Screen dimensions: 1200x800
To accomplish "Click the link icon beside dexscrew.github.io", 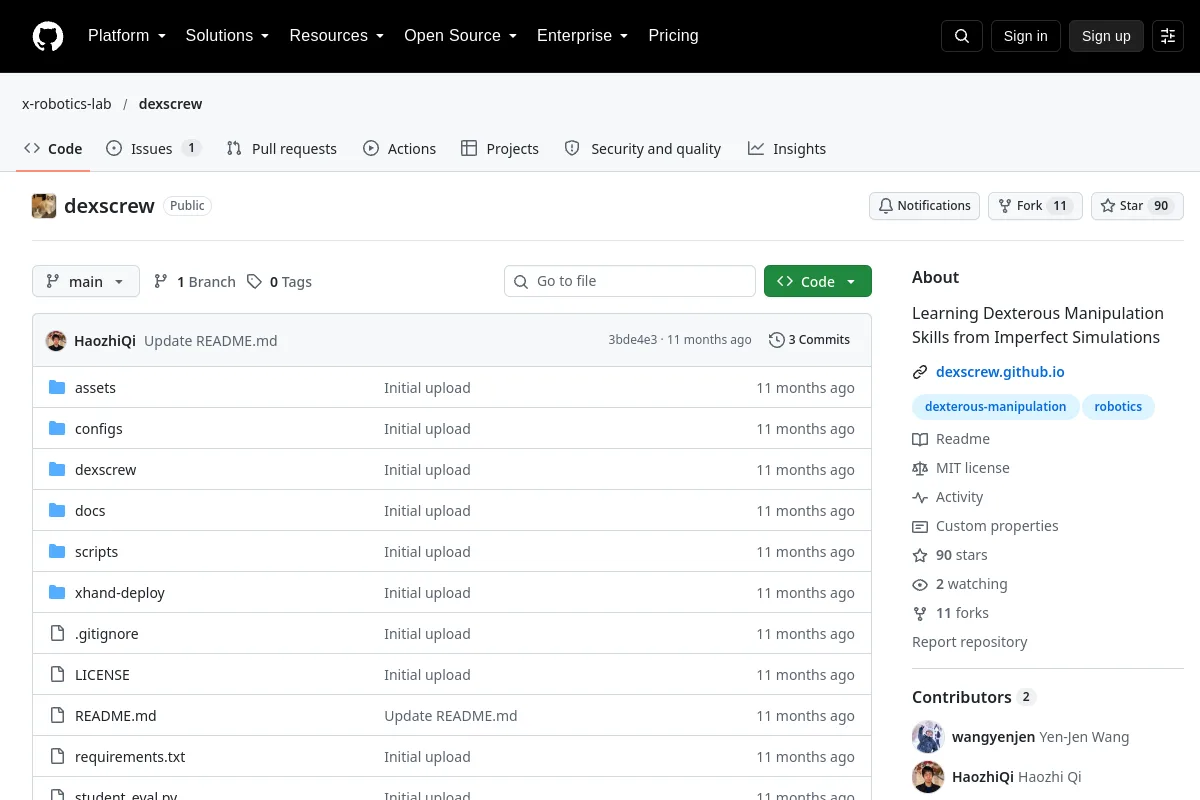I will click(920, 372).
